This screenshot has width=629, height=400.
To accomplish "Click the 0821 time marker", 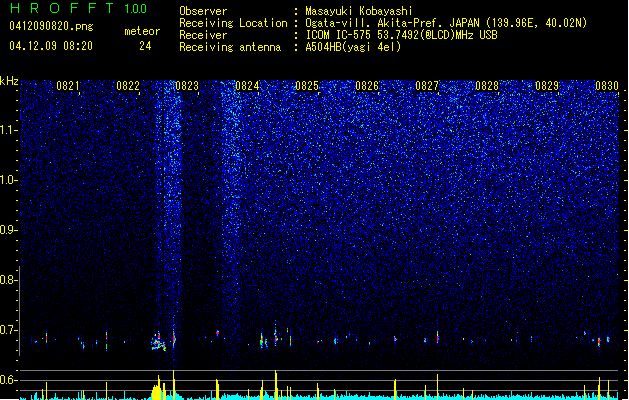I will 68,86.
